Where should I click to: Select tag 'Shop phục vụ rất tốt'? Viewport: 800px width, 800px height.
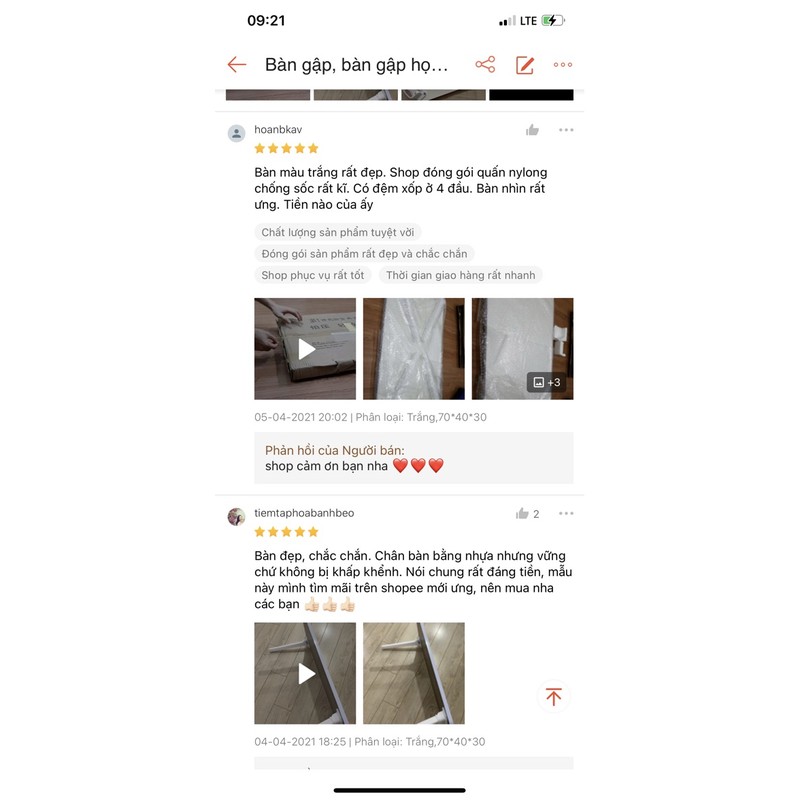pyautogui.click(x=313, y=275)
